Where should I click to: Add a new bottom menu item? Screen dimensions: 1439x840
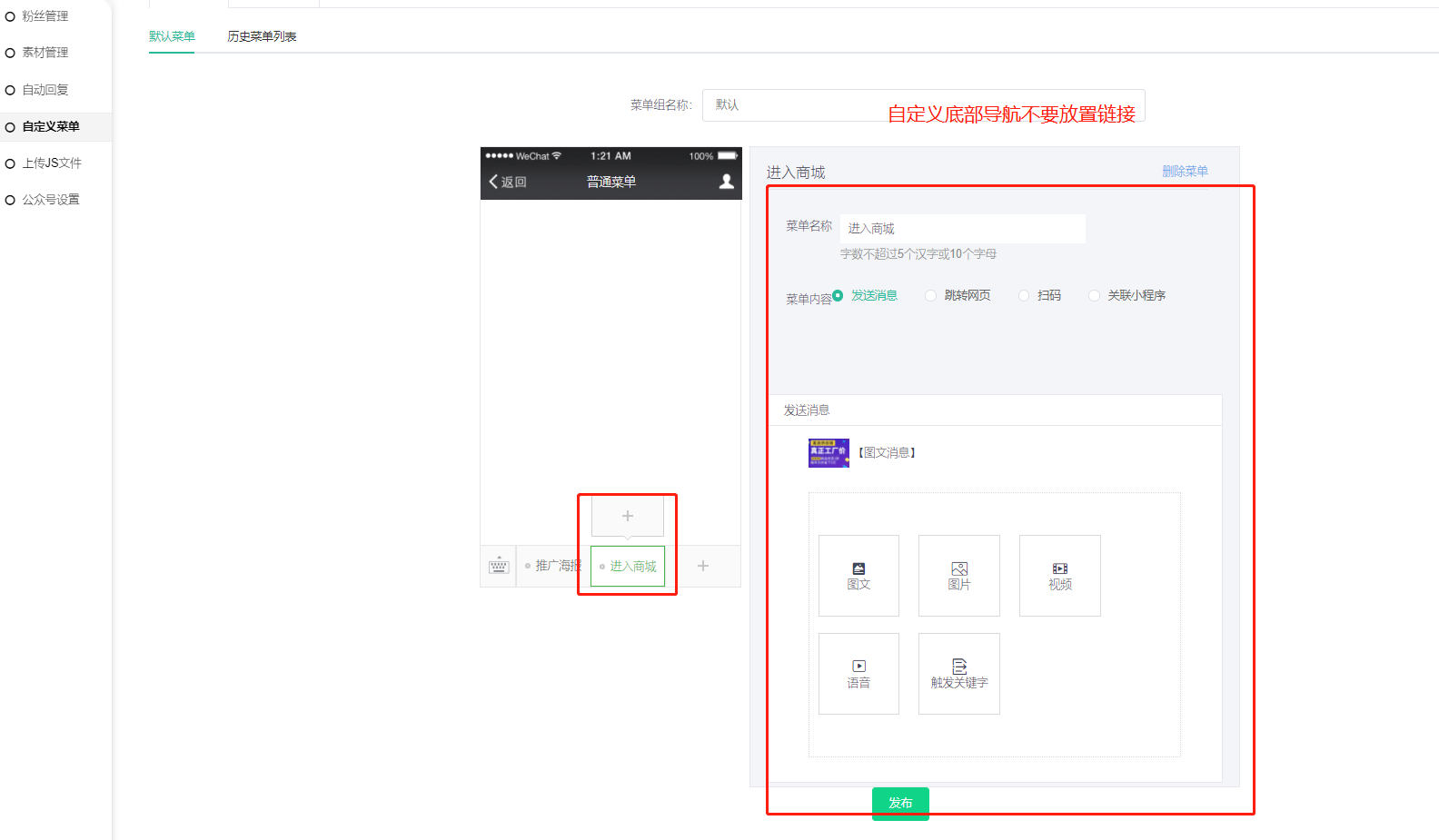click(702, 566)
